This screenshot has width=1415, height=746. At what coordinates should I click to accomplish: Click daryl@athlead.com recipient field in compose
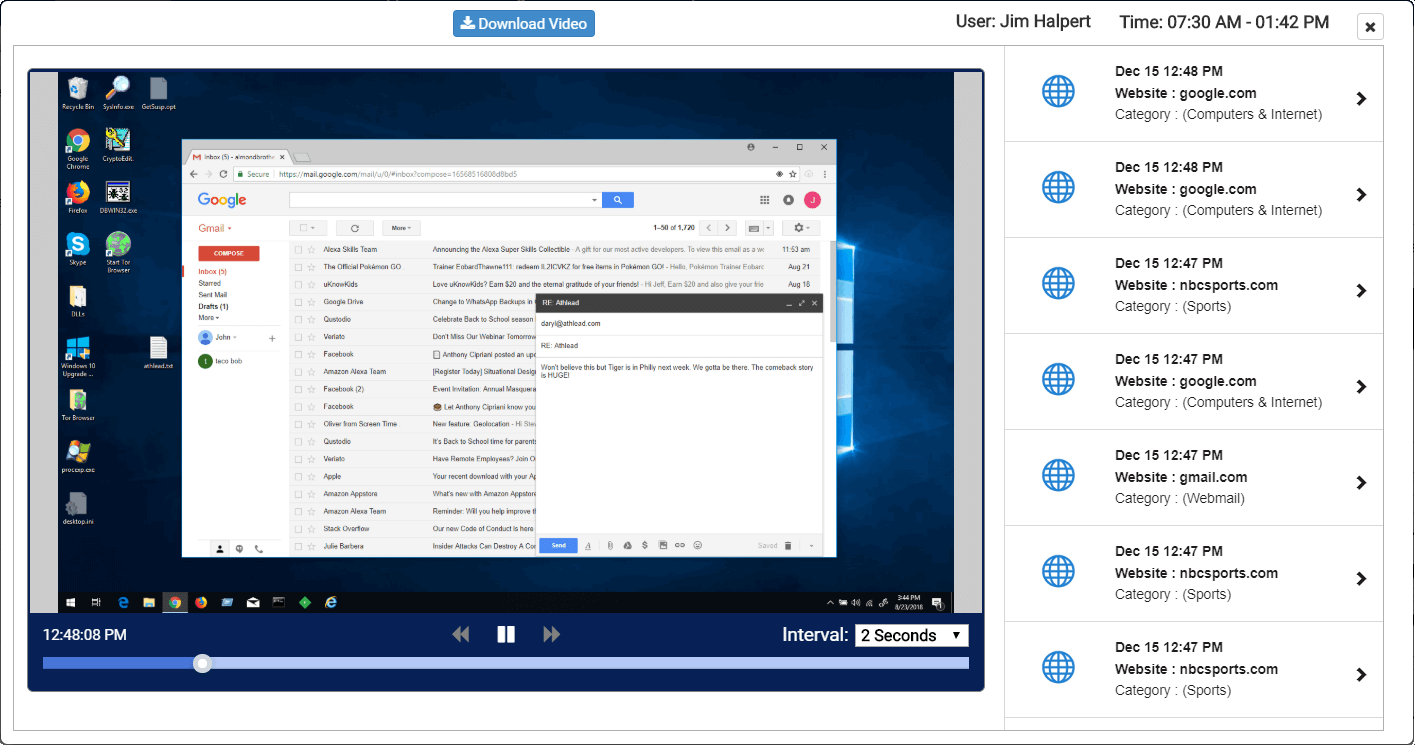coord(678,324)
